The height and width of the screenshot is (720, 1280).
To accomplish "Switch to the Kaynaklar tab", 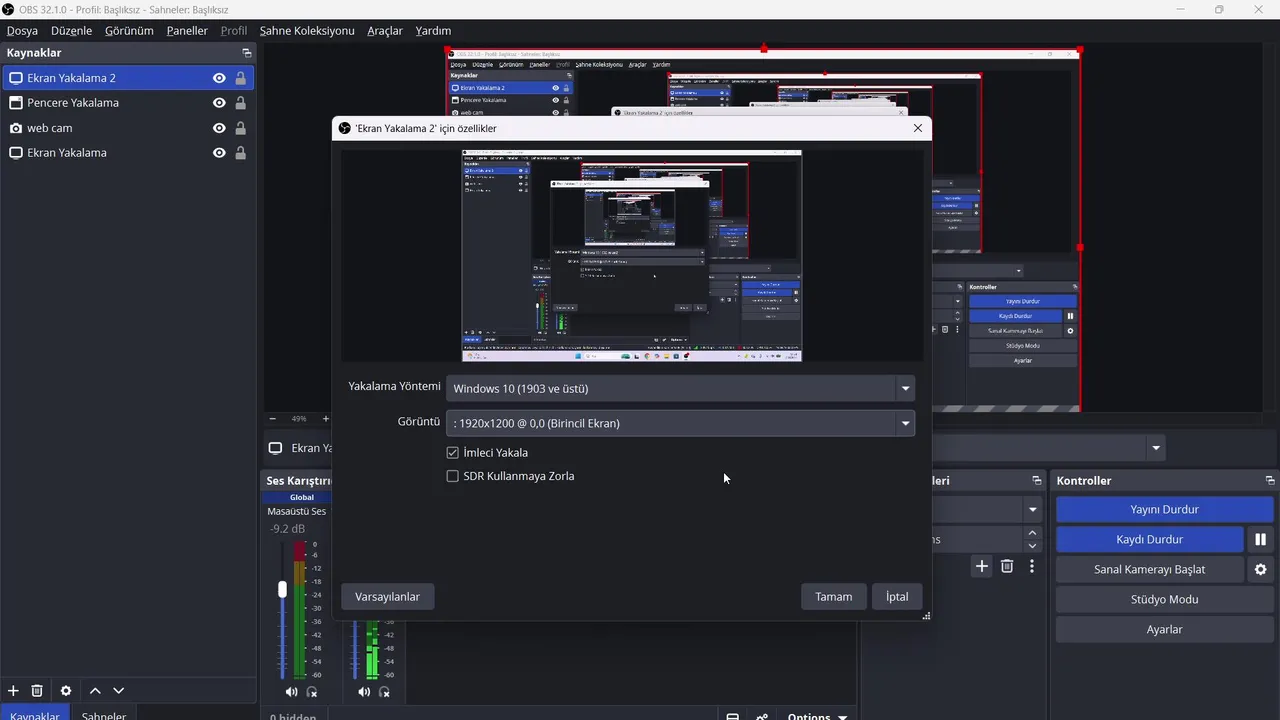I will tap(35, 714).
